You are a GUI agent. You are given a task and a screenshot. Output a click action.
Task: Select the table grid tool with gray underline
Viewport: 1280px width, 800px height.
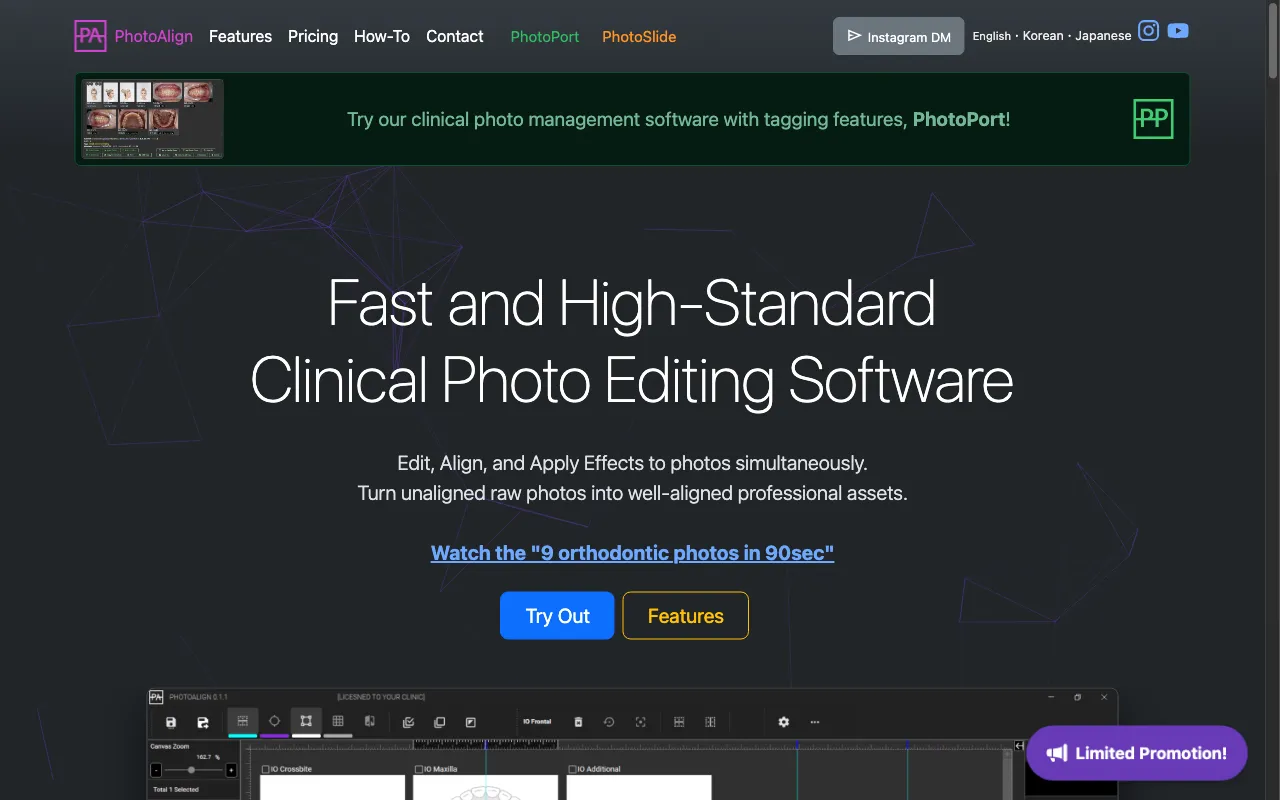(x=338, y=721)
